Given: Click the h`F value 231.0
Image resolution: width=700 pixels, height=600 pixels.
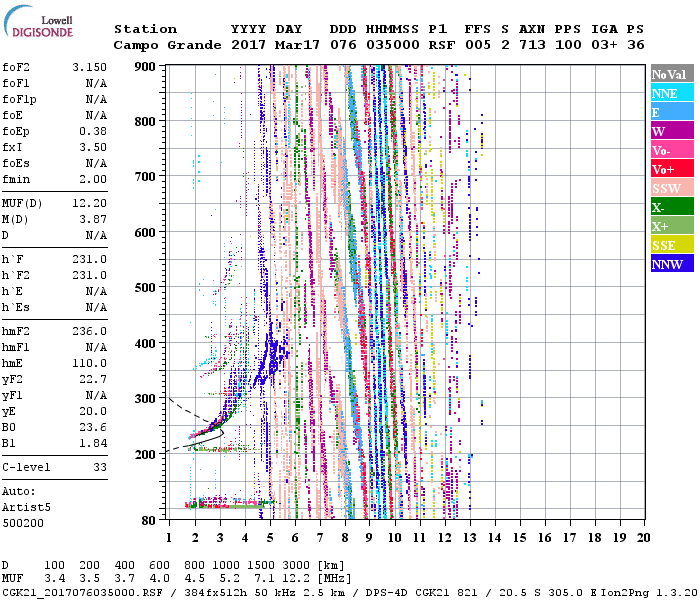Looking at the screenshot, I should pos(90,259).
